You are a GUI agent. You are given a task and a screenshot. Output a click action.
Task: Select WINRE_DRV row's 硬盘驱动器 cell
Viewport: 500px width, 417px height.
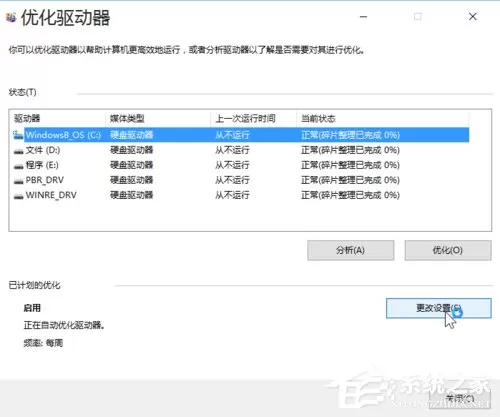[x=132, y=195]
